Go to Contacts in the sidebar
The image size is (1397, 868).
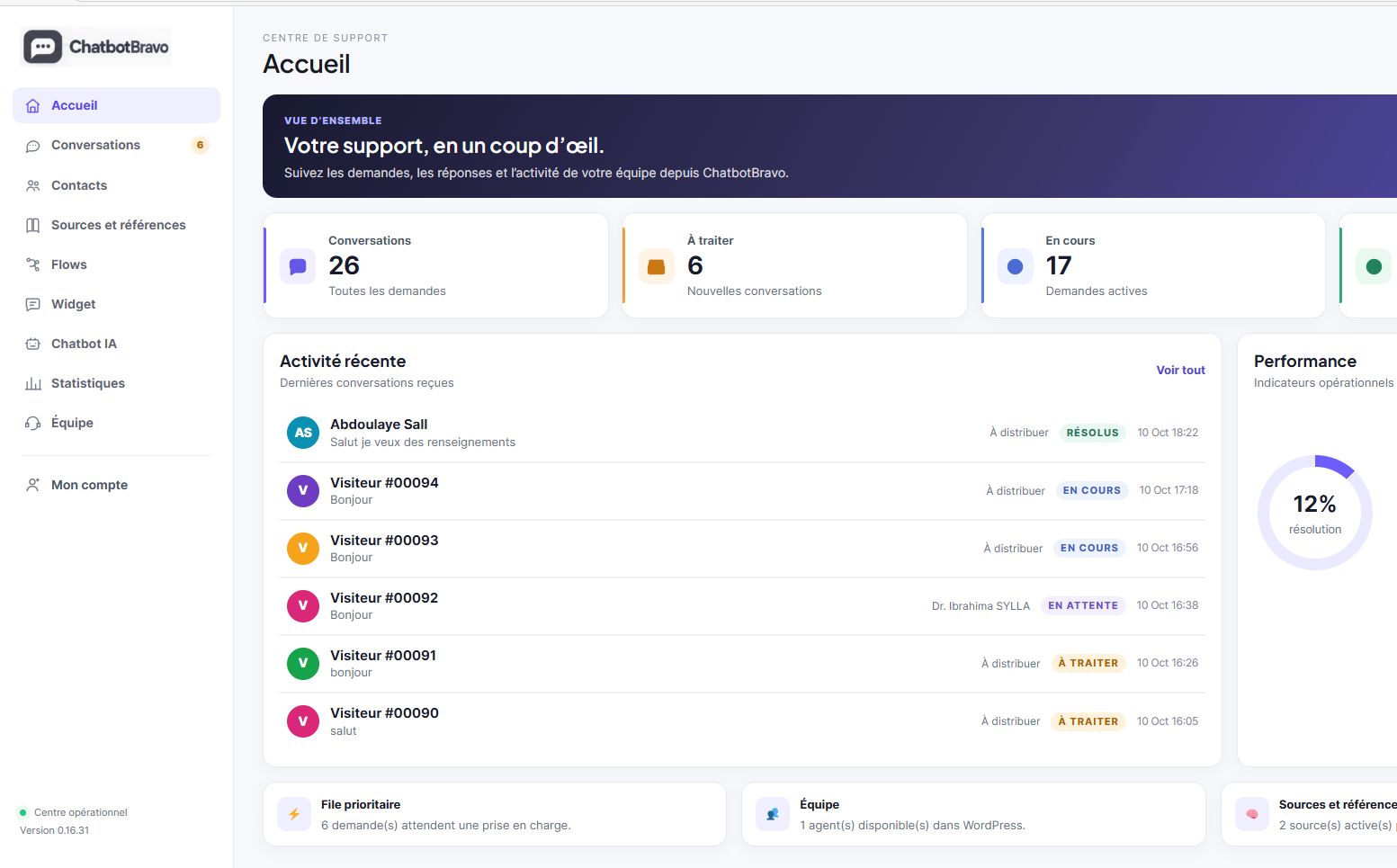tap(117, 185)
